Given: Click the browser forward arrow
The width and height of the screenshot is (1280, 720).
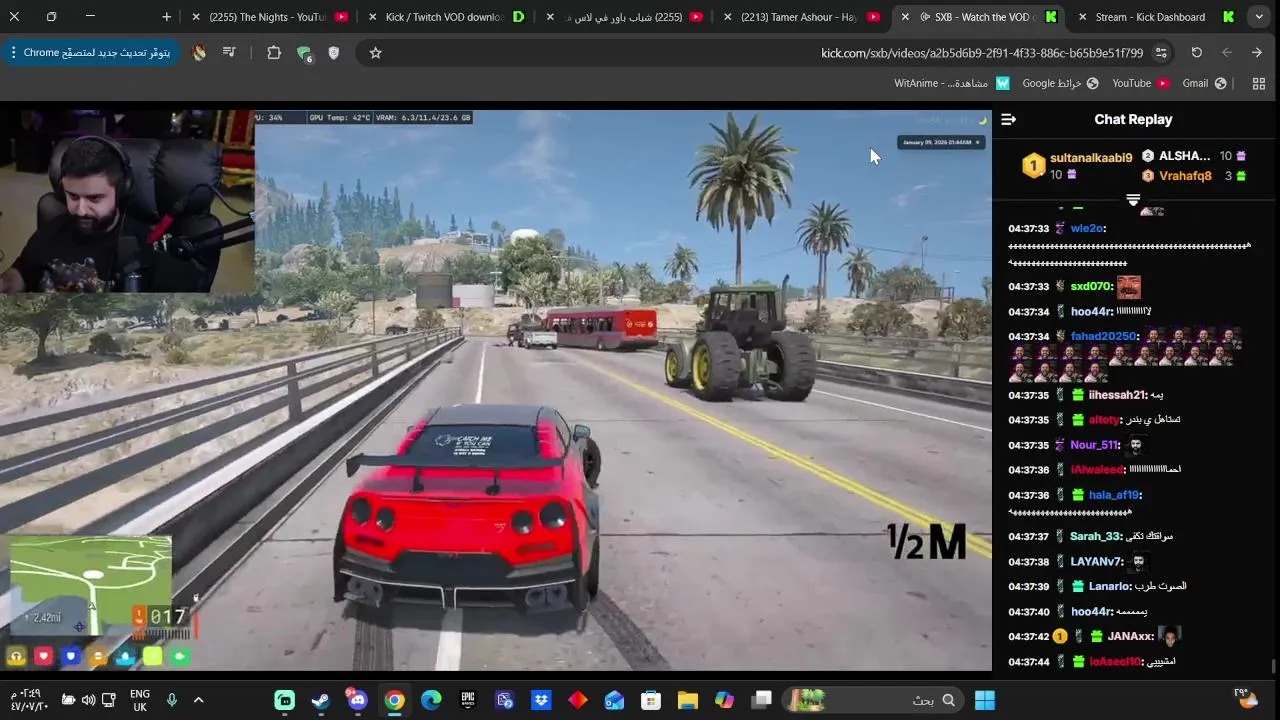Looking at the screenshot, I should (x=1227, y=53).
